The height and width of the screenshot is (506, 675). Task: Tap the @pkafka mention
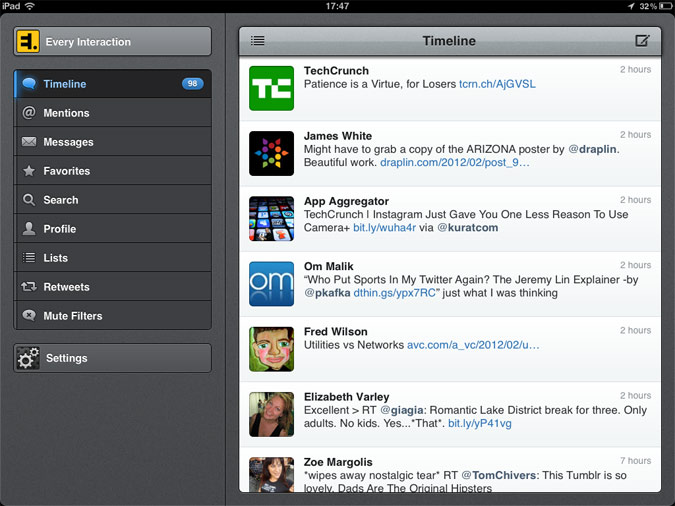coord(327,293)
